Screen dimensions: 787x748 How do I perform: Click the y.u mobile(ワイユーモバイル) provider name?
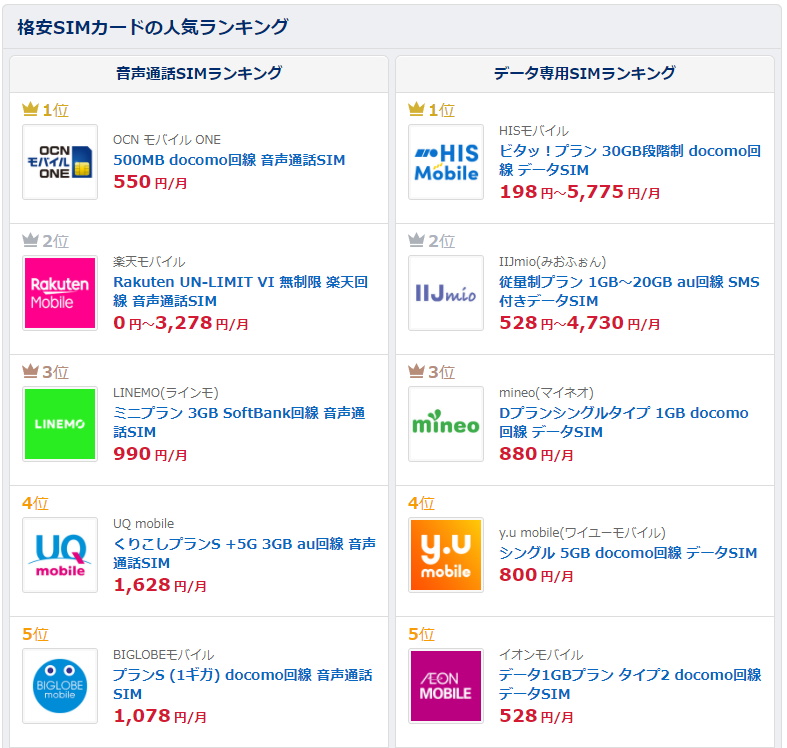click(582, 533)
